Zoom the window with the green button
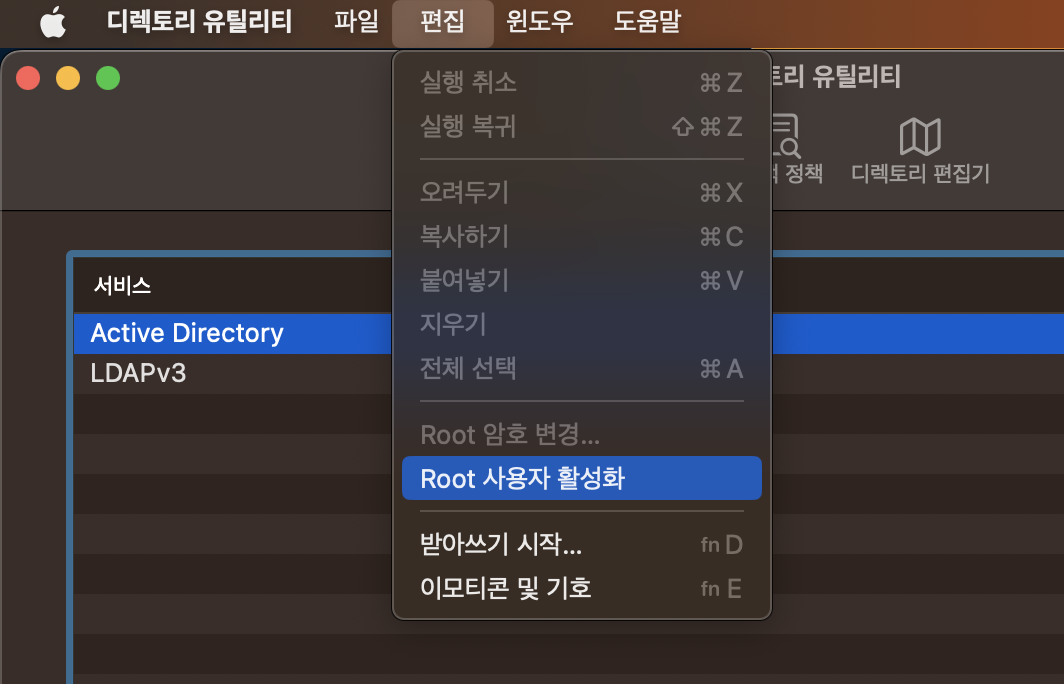 click(108, 78)
